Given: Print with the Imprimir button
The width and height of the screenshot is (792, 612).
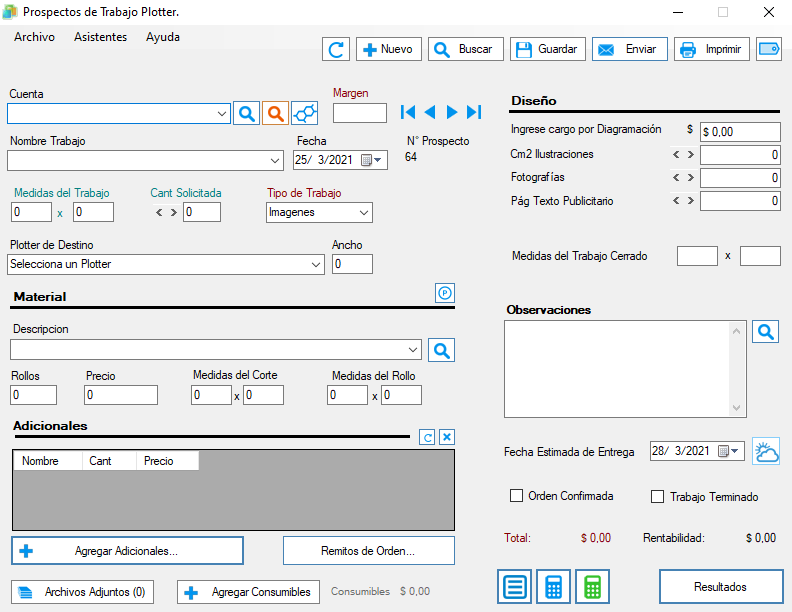Looking at the screenshot, I should (x=712, y=49).
